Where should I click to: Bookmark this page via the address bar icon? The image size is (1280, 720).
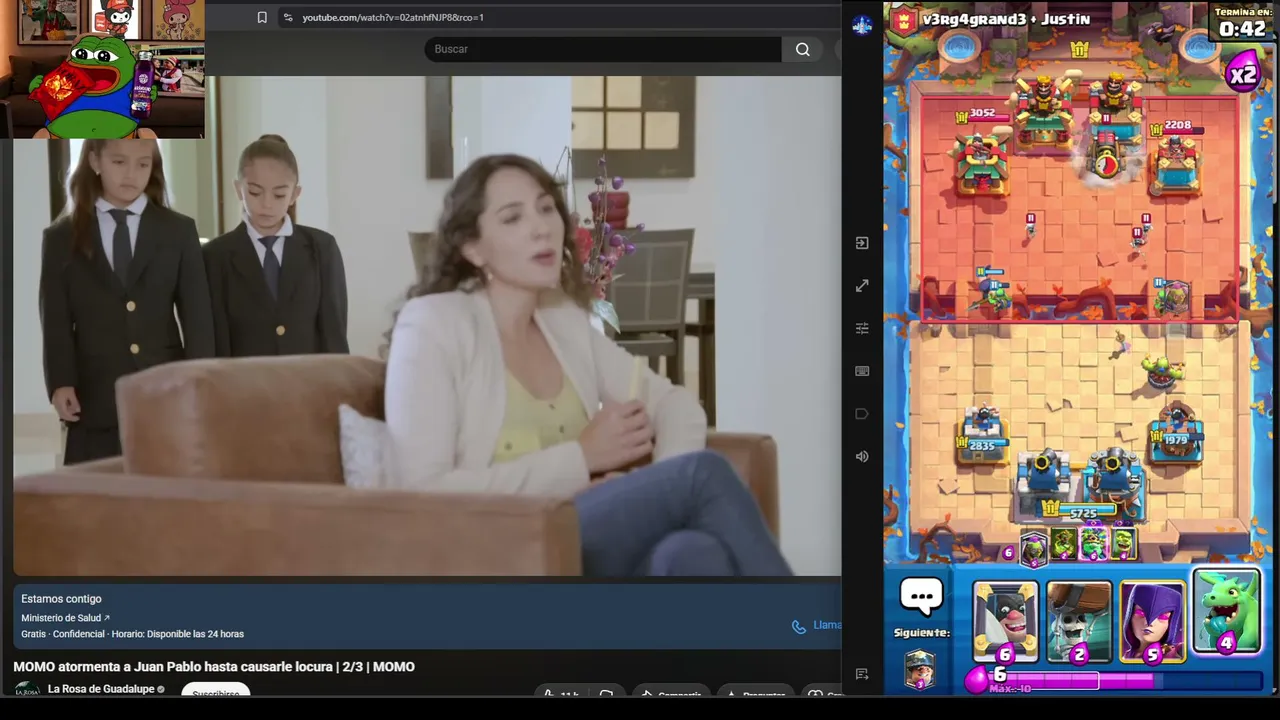click(x=262, y=17)
